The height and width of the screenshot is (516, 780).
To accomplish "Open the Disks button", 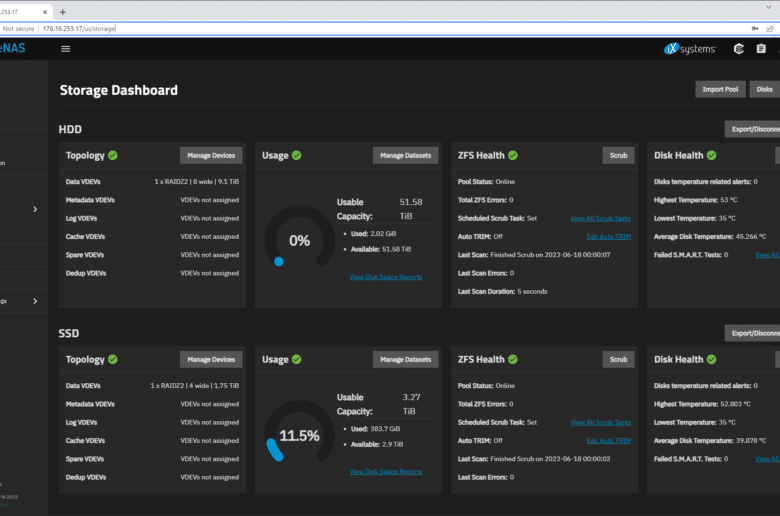I will pos(765,89).
